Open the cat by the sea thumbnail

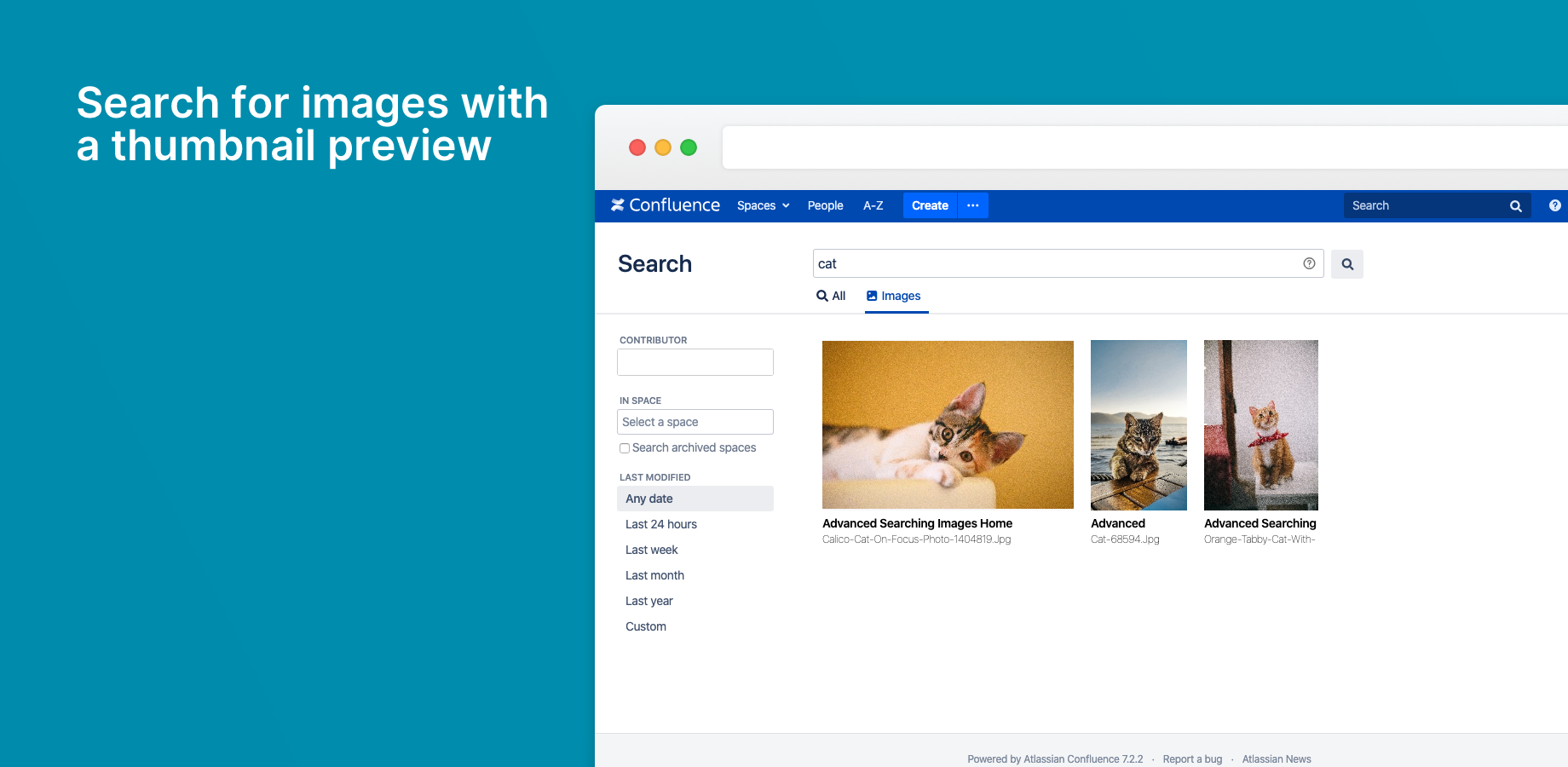click(x=1139, y=425)
